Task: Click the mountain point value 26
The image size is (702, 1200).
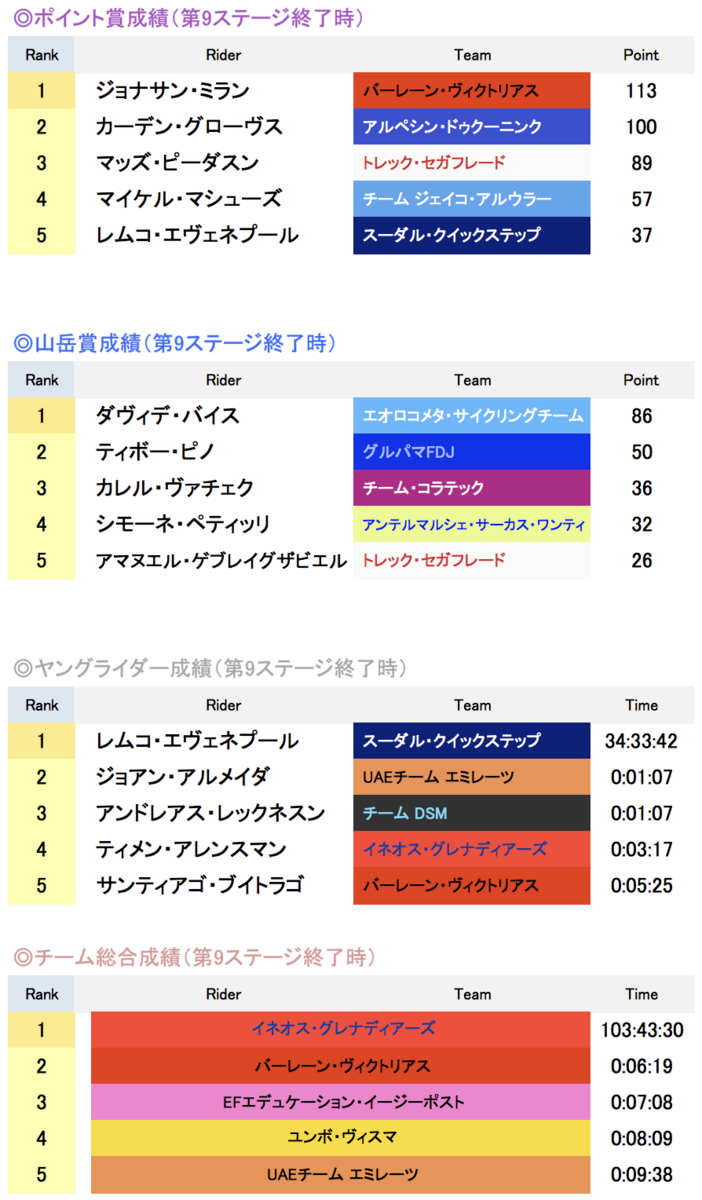Action: [x=641, y=560]
